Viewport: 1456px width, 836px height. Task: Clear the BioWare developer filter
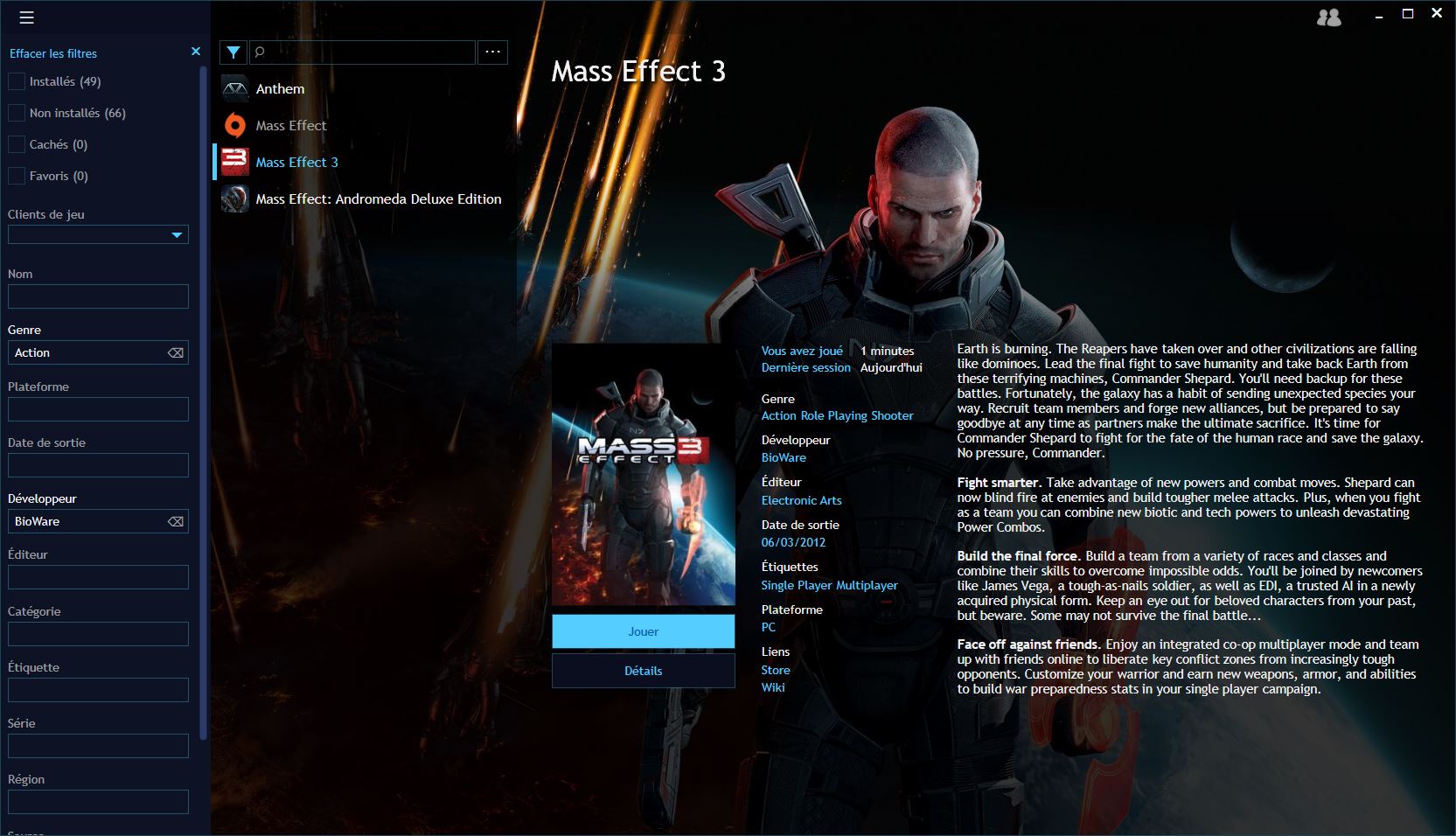[x=176, y=522]
